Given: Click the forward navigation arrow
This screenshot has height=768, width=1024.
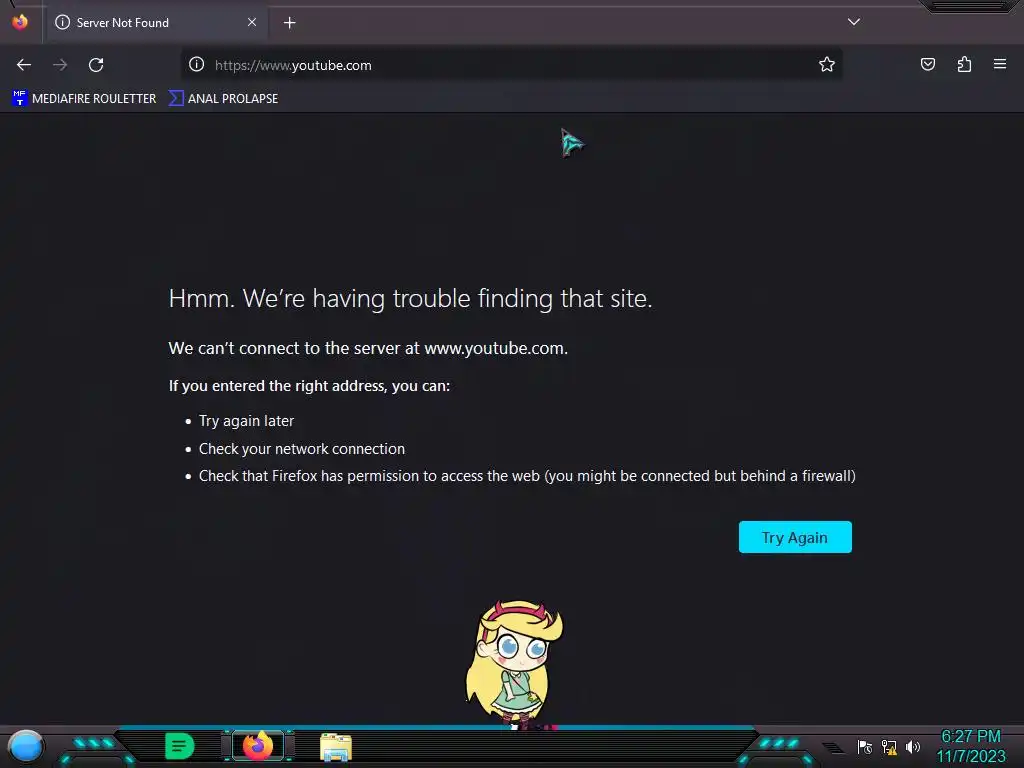Looking at the screenshot, I should [x=60, y=65].
